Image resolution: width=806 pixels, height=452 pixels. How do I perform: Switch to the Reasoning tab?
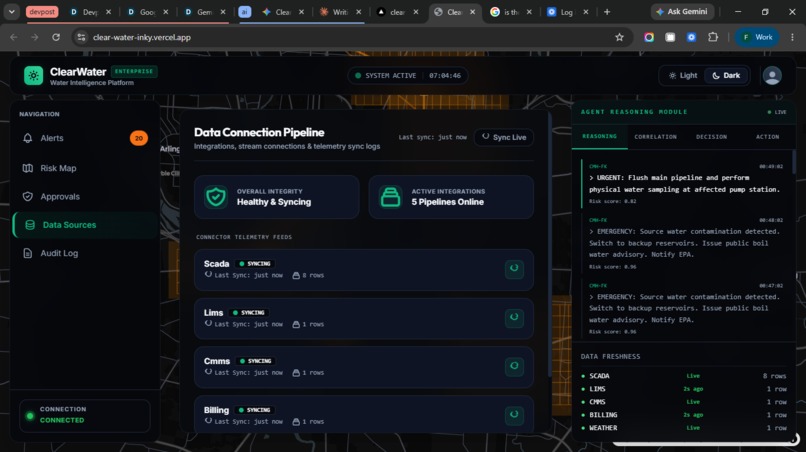coord(599,137)
